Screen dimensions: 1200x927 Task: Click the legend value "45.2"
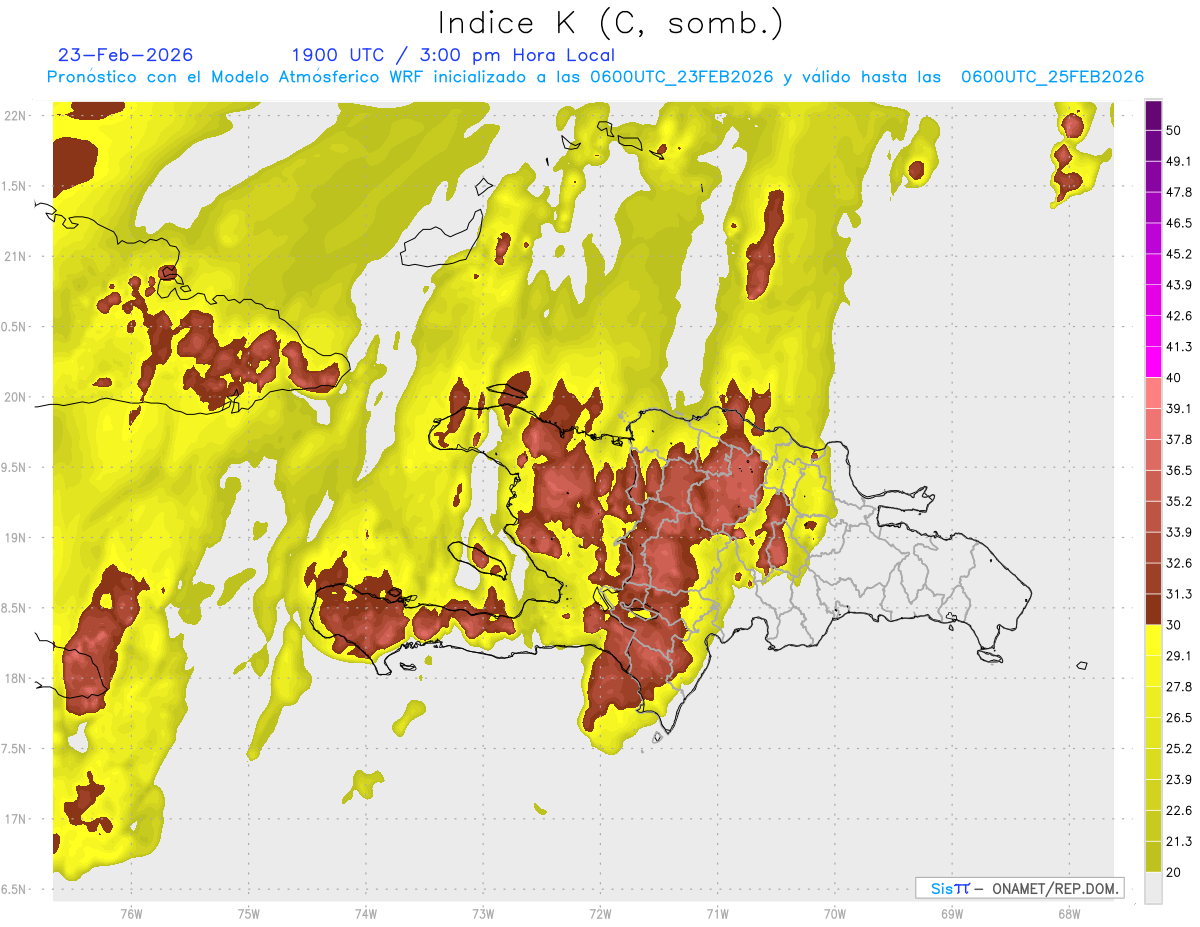click(1179, 254)
